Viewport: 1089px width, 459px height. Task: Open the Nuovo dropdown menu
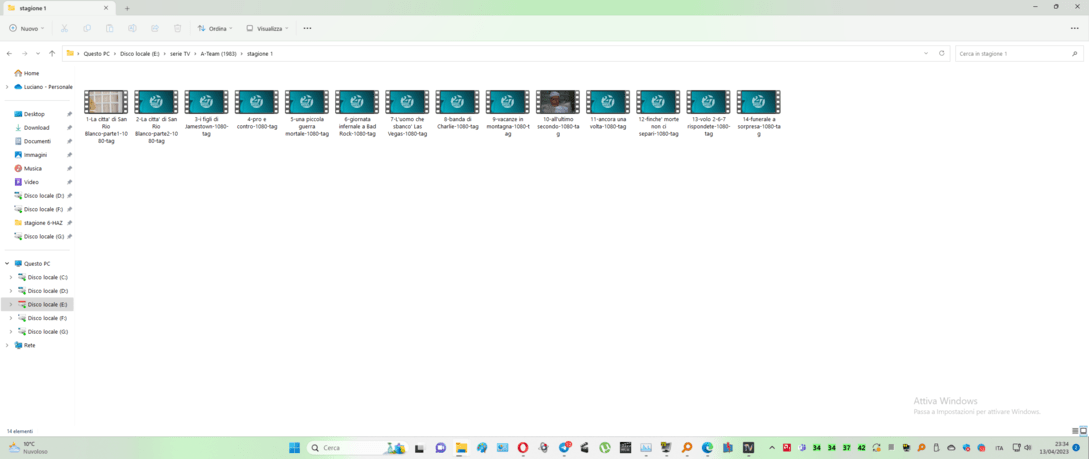(26, 28)
